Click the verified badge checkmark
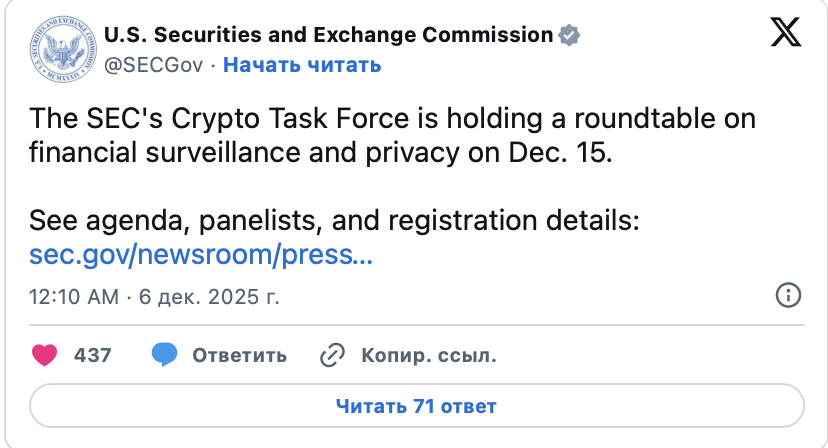 (x=570, y=36)
